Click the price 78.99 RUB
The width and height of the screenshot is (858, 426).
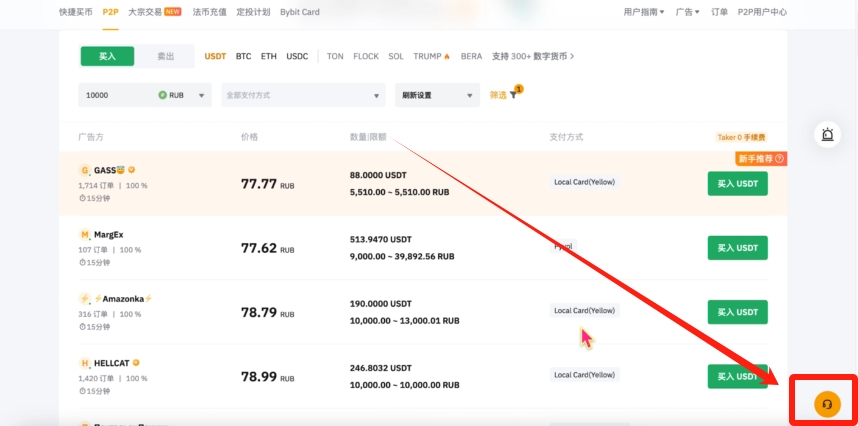pos(268,377)
